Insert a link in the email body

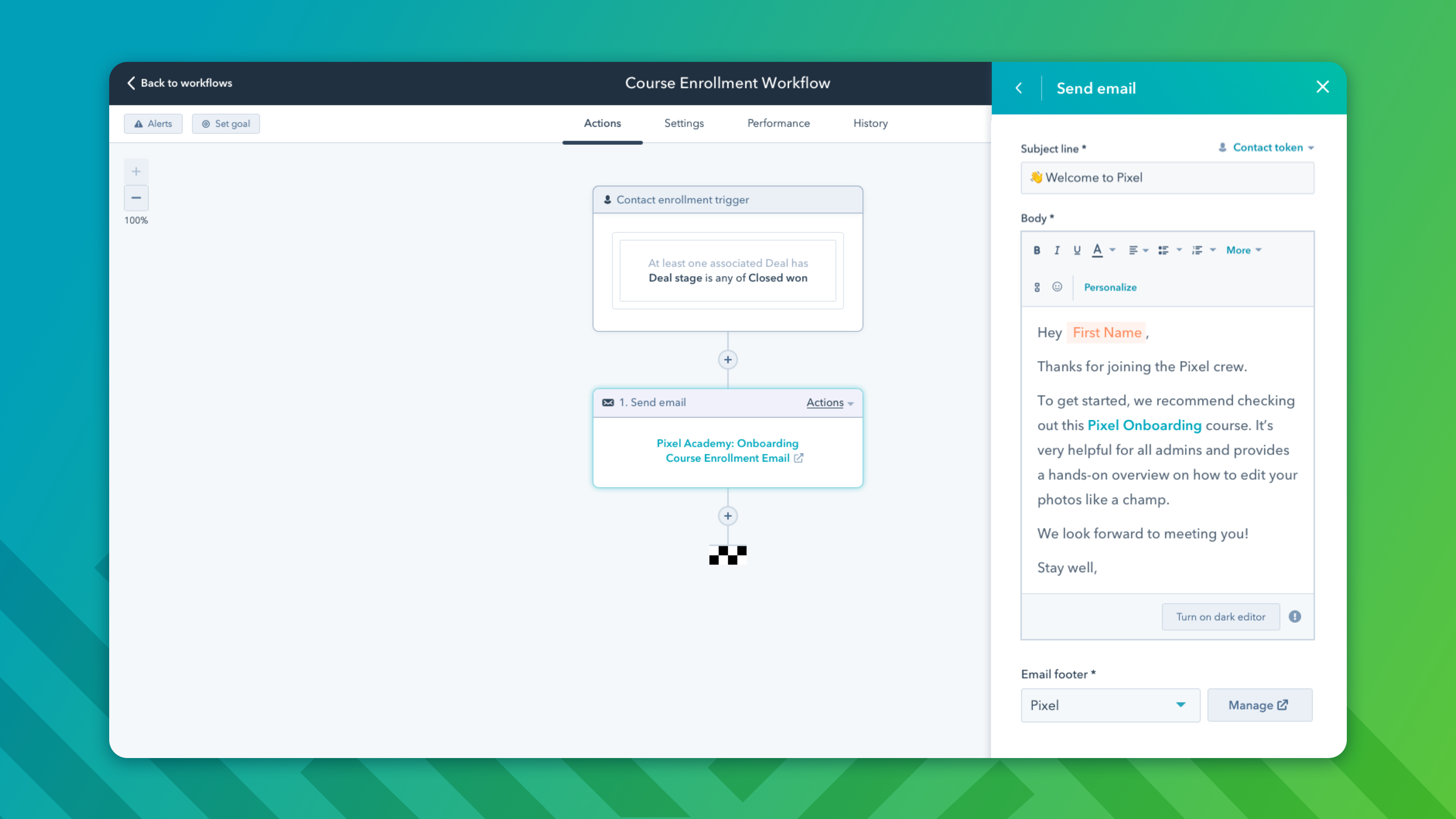pyautogui.click(x=1037, y=287)
